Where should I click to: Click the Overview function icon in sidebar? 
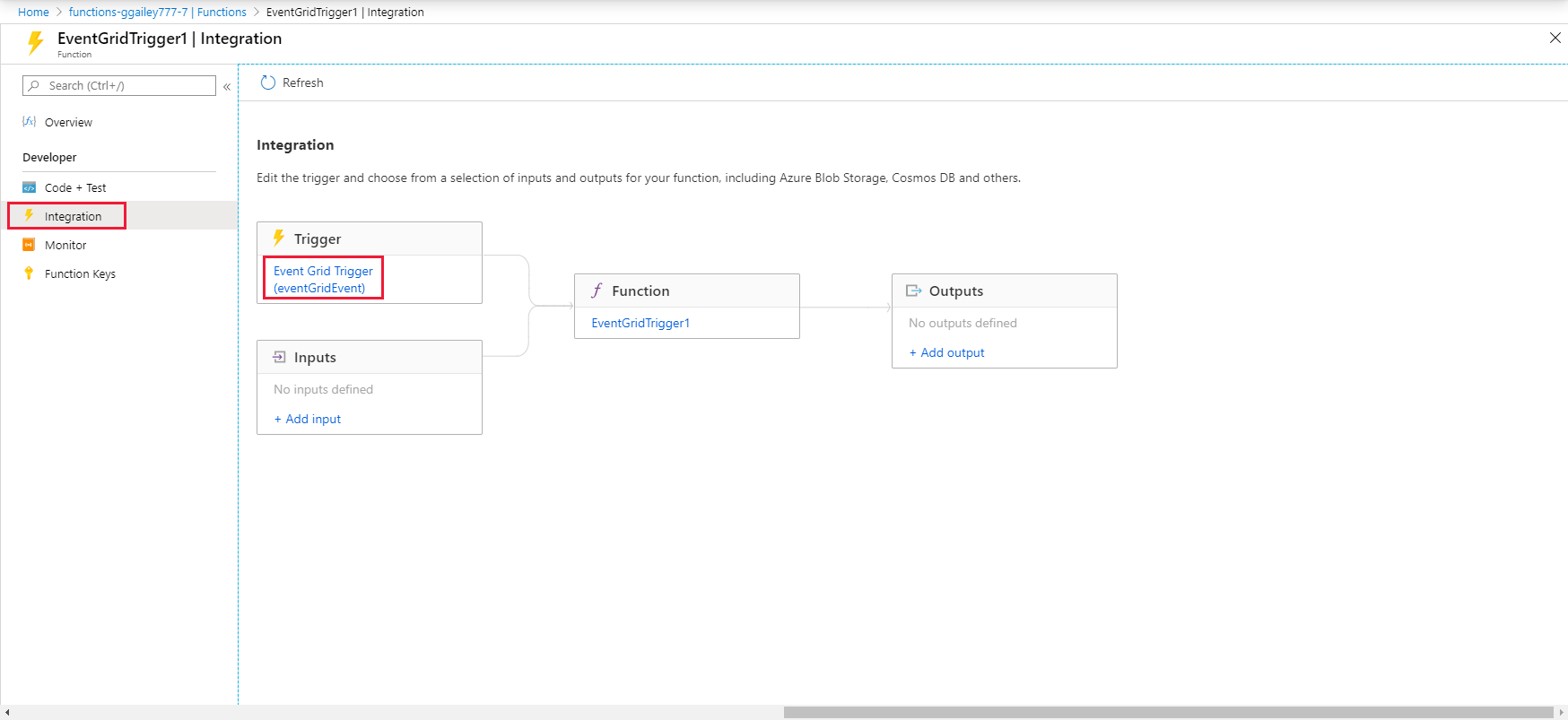point(30,122)
